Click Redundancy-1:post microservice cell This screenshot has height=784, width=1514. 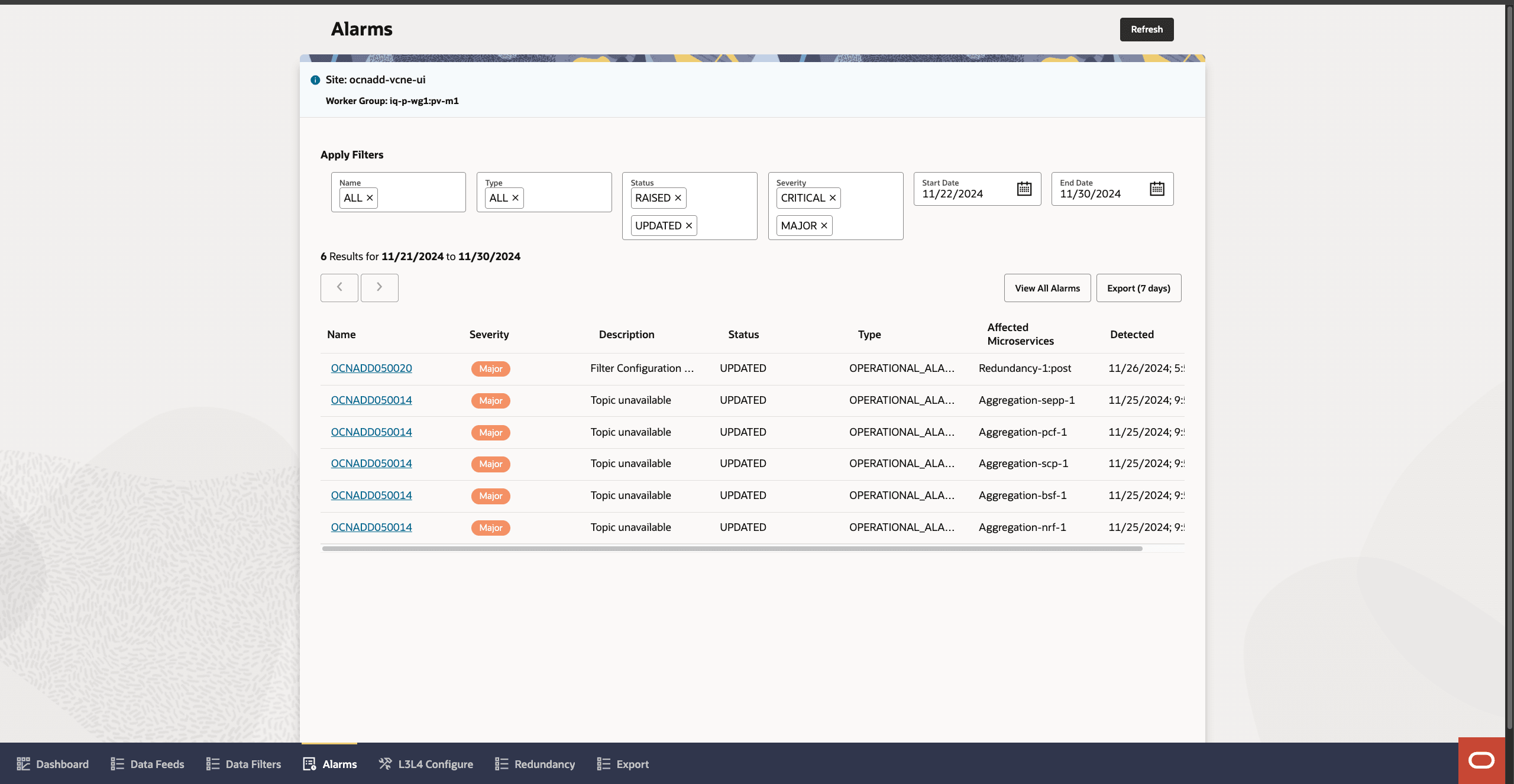point(1025,368)
